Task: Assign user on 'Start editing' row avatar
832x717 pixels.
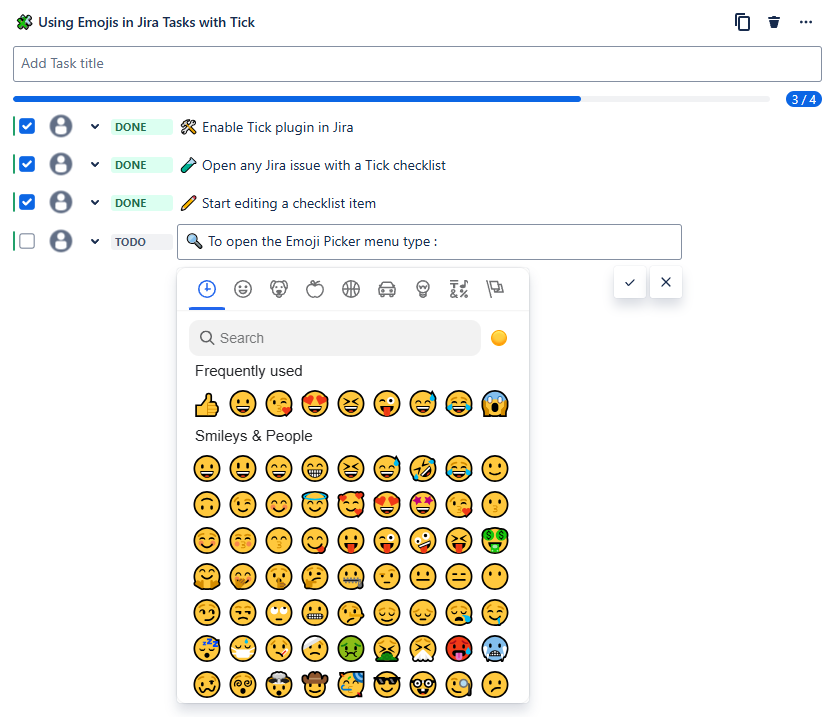Action: (x=61, y=202)
